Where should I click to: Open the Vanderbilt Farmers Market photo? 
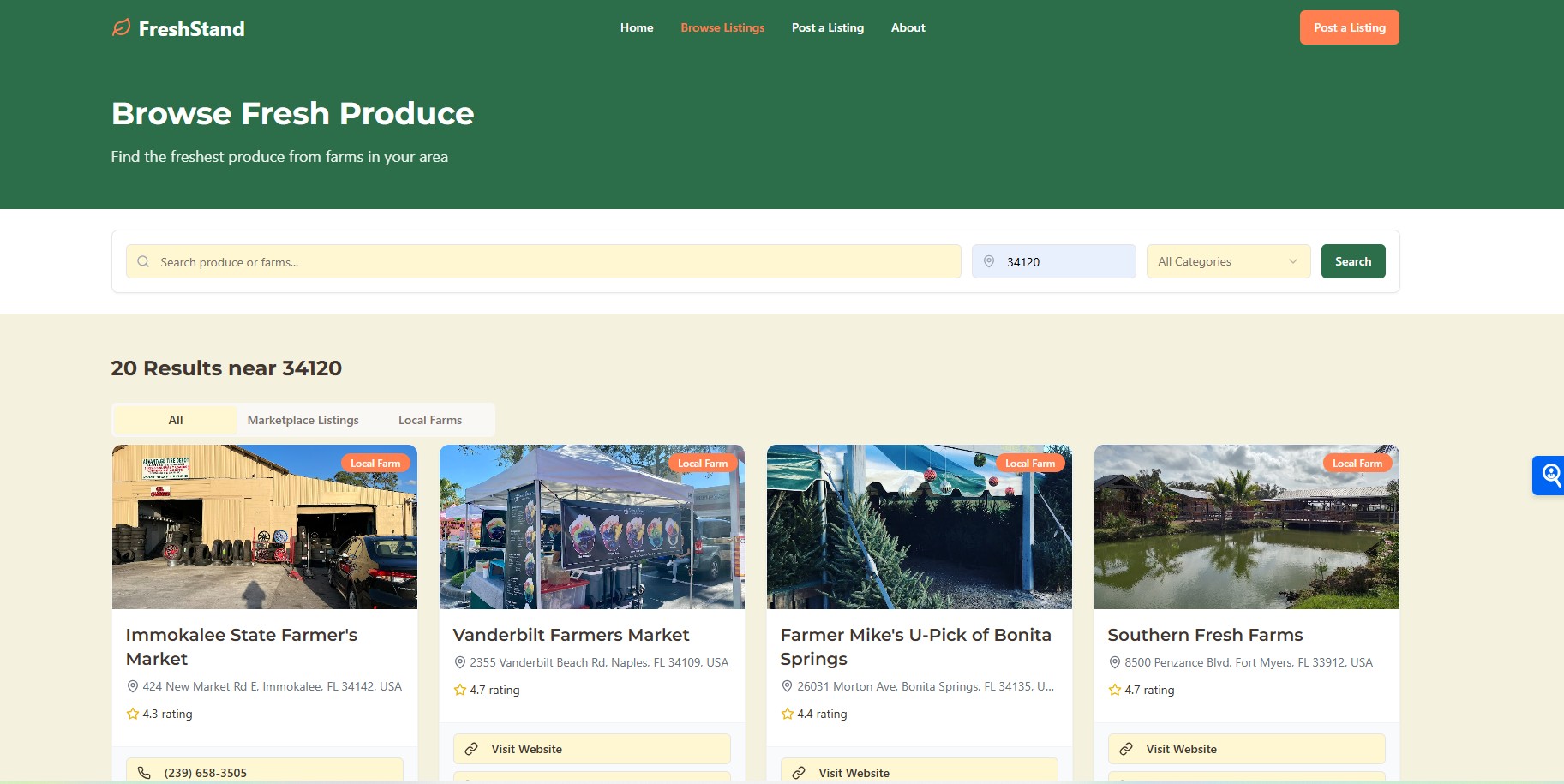[591, 527]
